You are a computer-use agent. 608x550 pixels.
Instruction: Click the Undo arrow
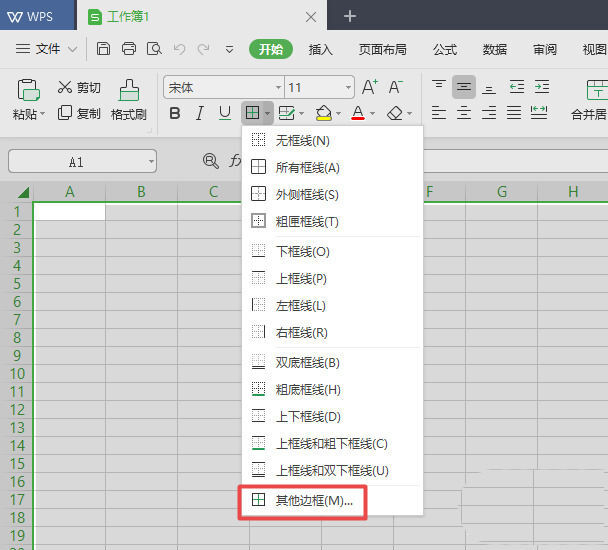(179, 49)
